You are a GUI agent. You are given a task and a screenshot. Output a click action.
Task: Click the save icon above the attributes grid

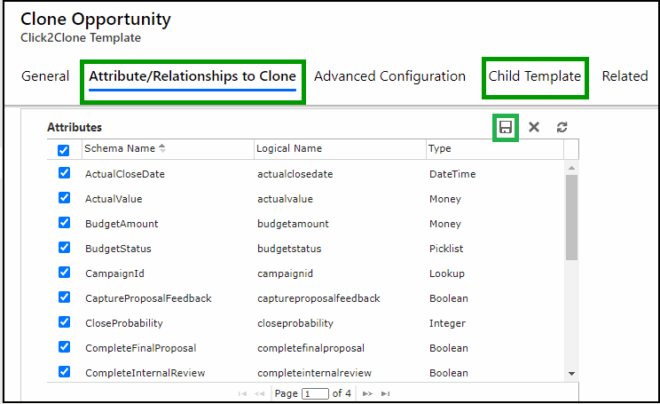click(505, 127)
